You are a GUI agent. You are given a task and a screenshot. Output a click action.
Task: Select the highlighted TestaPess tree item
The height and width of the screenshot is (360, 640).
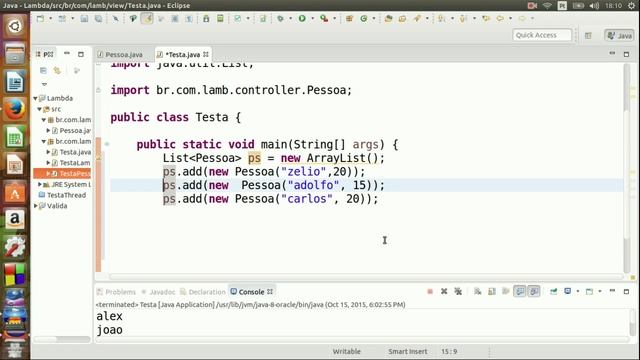tap(62, 173)
